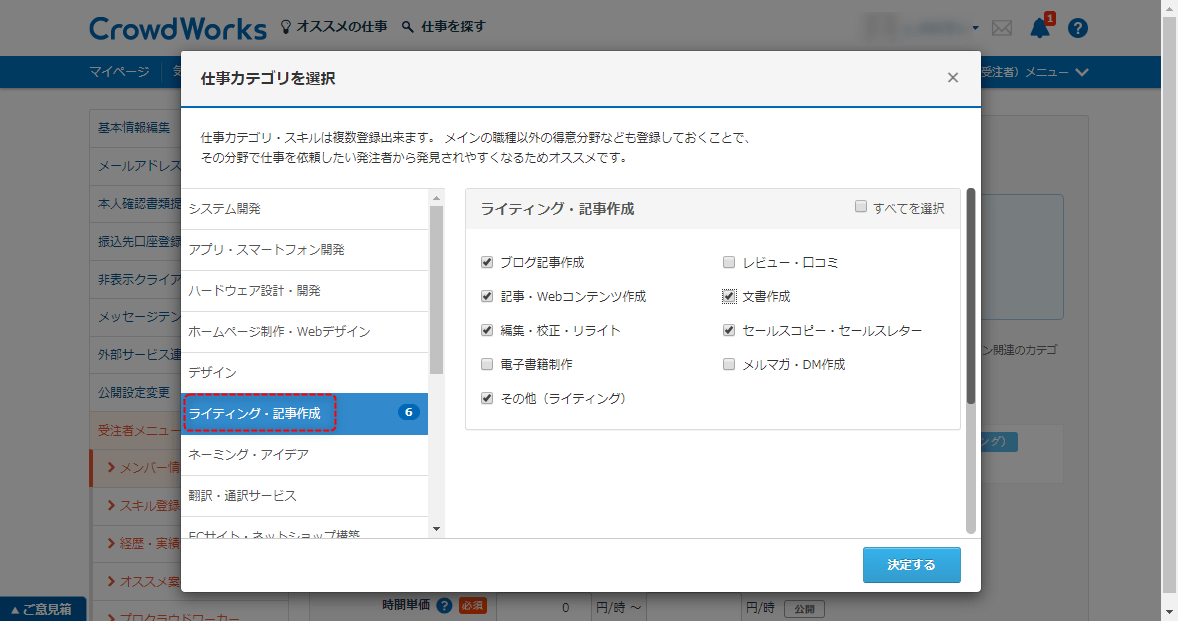Open the user account dropdown arrow
This screenshot has height=621, width=1178.
[975, 28]
